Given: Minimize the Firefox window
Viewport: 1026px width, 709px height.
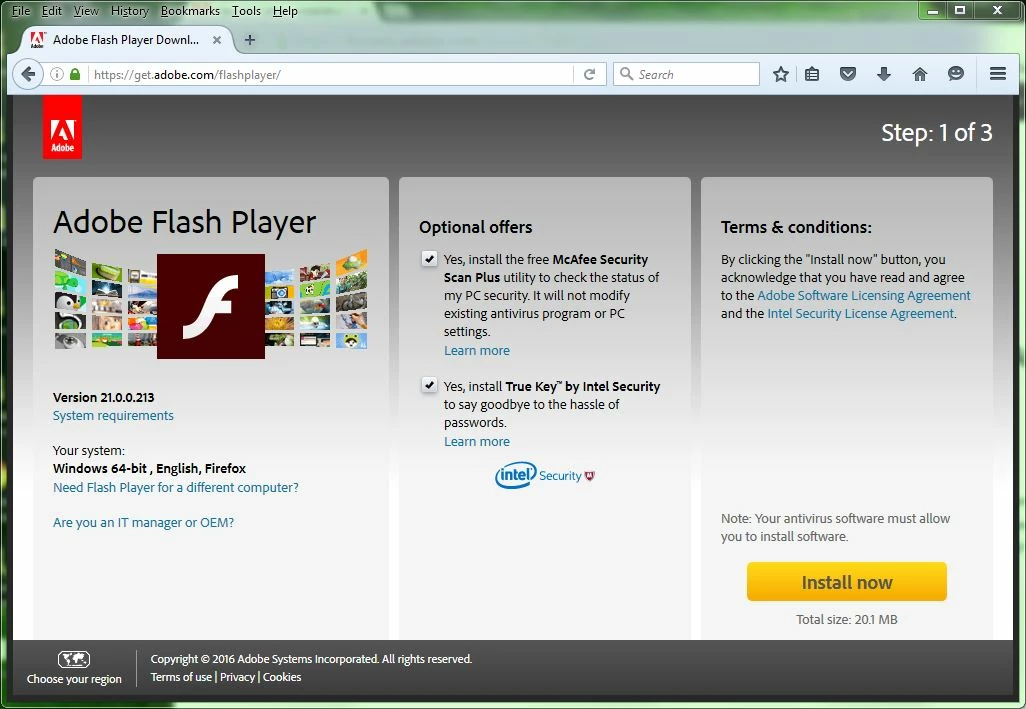Looking at the screenshot, I should tap(933, 10).
